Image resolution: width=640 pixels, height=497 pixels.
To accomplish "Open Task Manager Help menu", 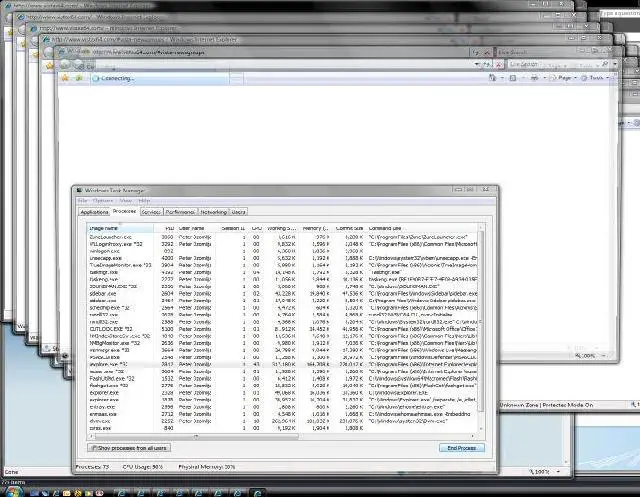I will coord(144,200).
